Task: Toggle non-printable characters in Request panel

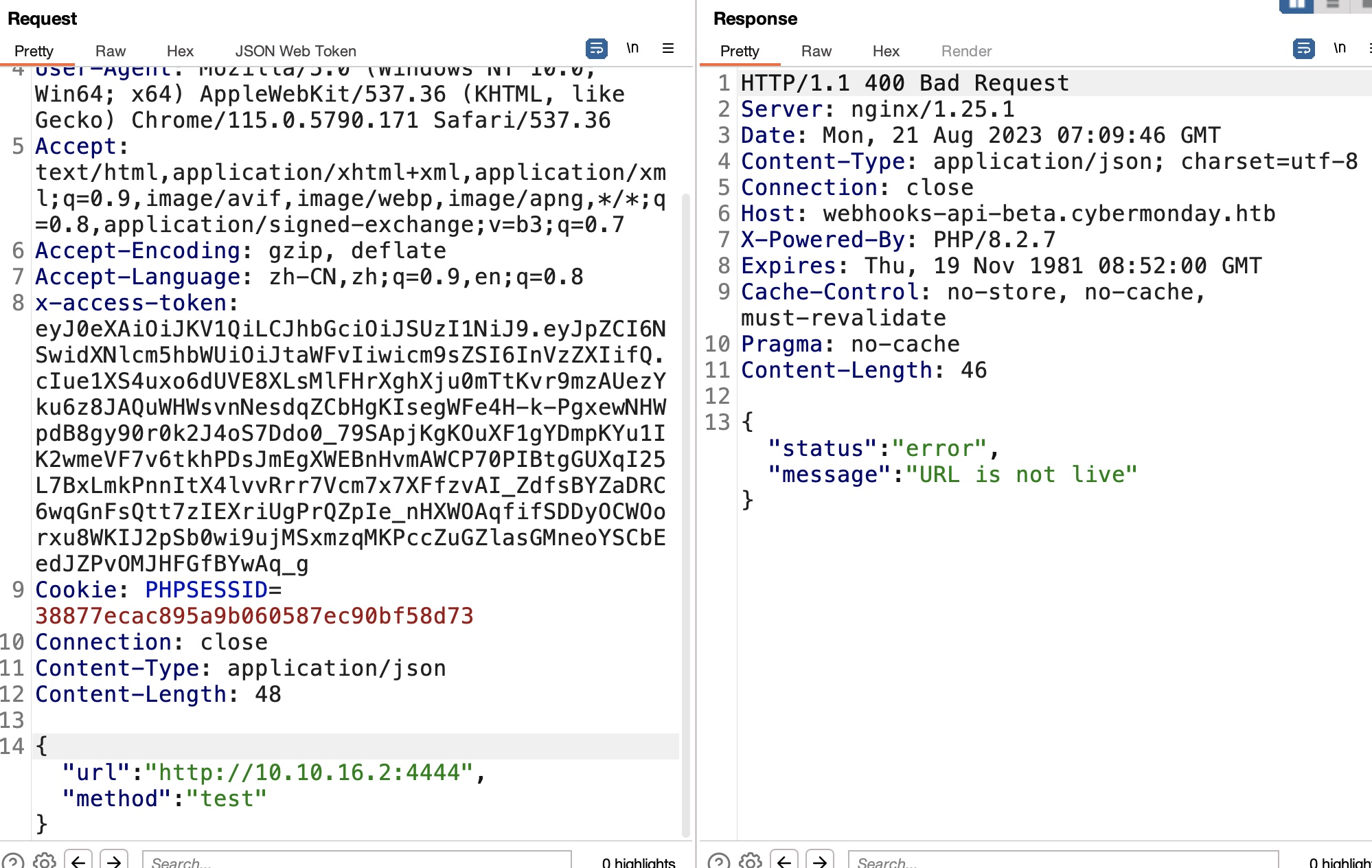Action: pyautogui.click(x=632, y=49)
